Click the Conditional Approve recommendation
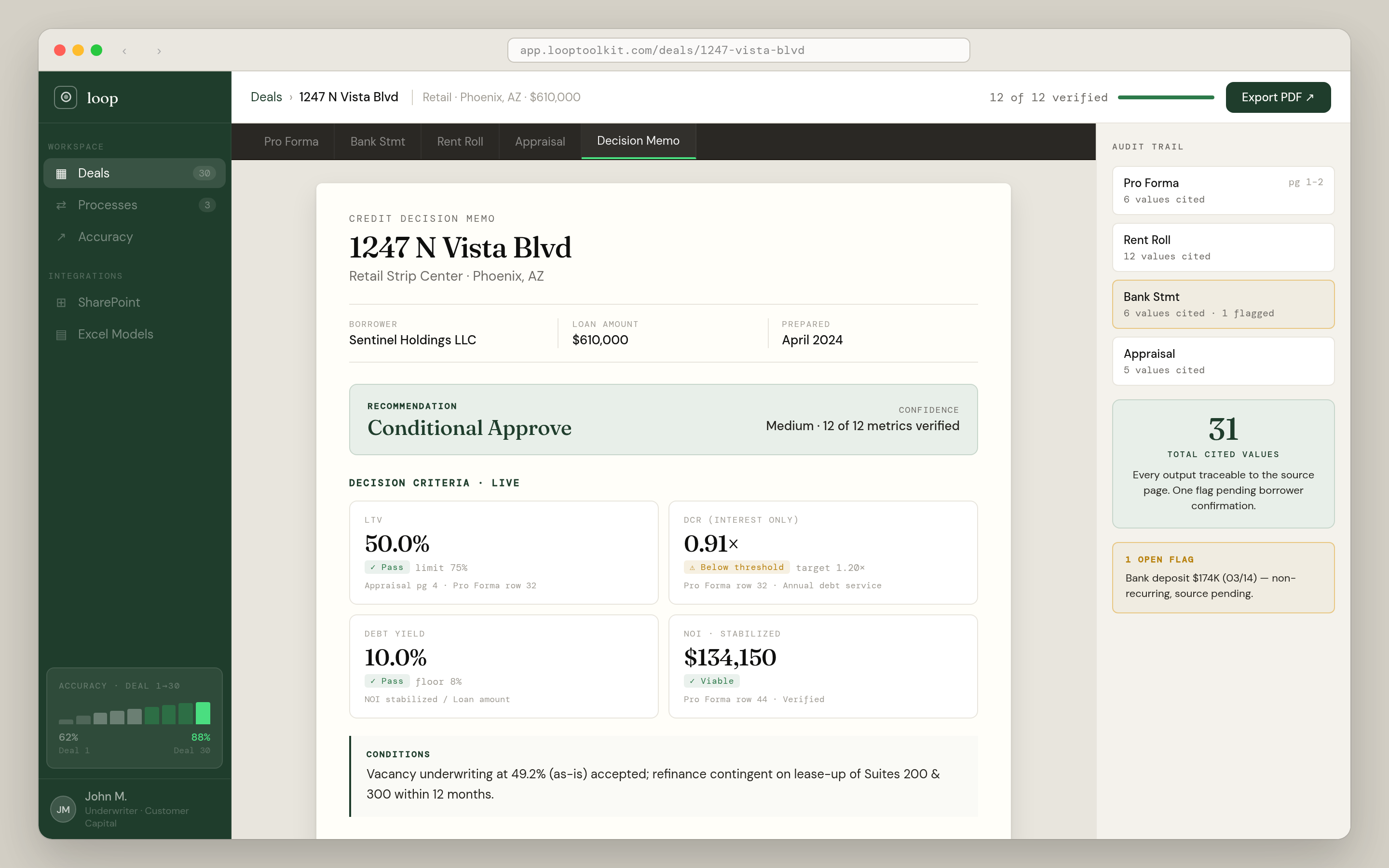 coord(469,428)
